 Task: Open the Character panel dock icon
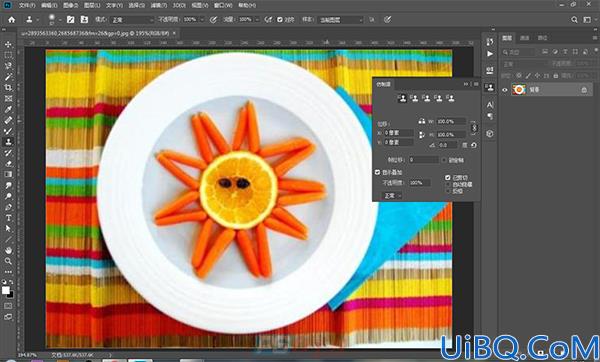490,104
